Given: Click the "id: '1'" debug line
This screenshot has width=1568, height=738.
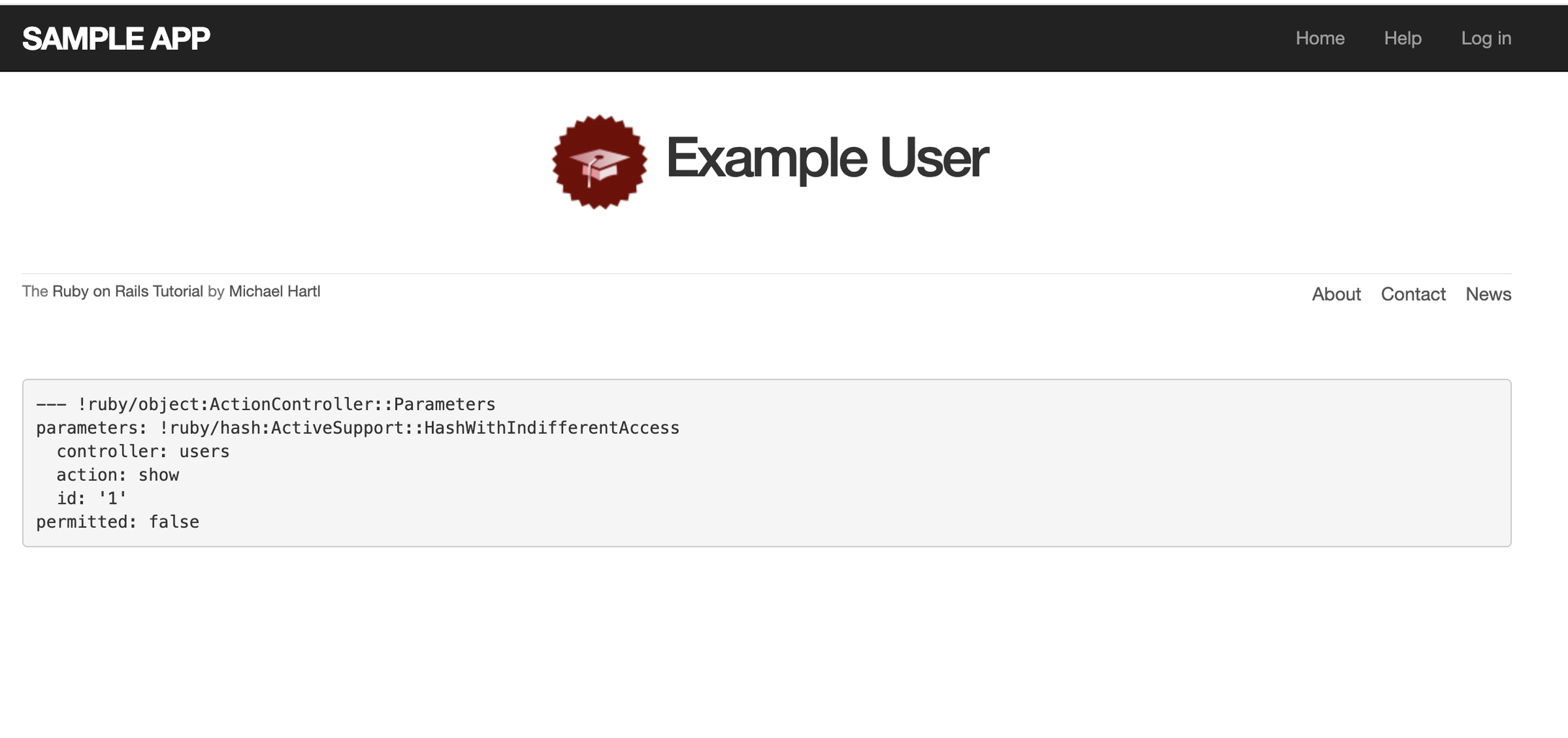Looking at the screenshot, I should tap(92, 499).
